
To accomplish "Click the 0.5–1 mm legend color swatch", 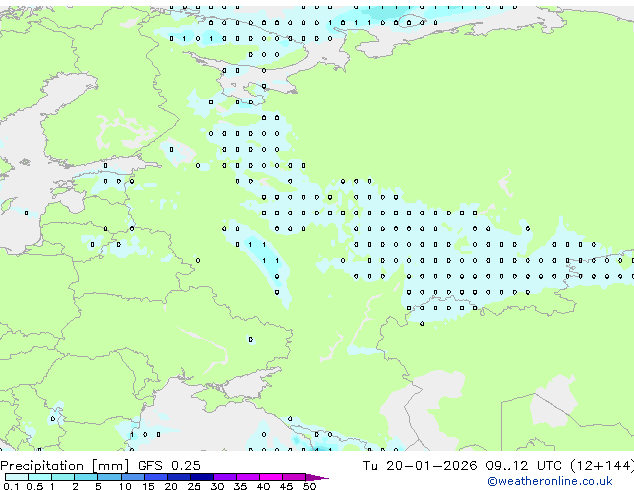I will click(x=40, y=477).
